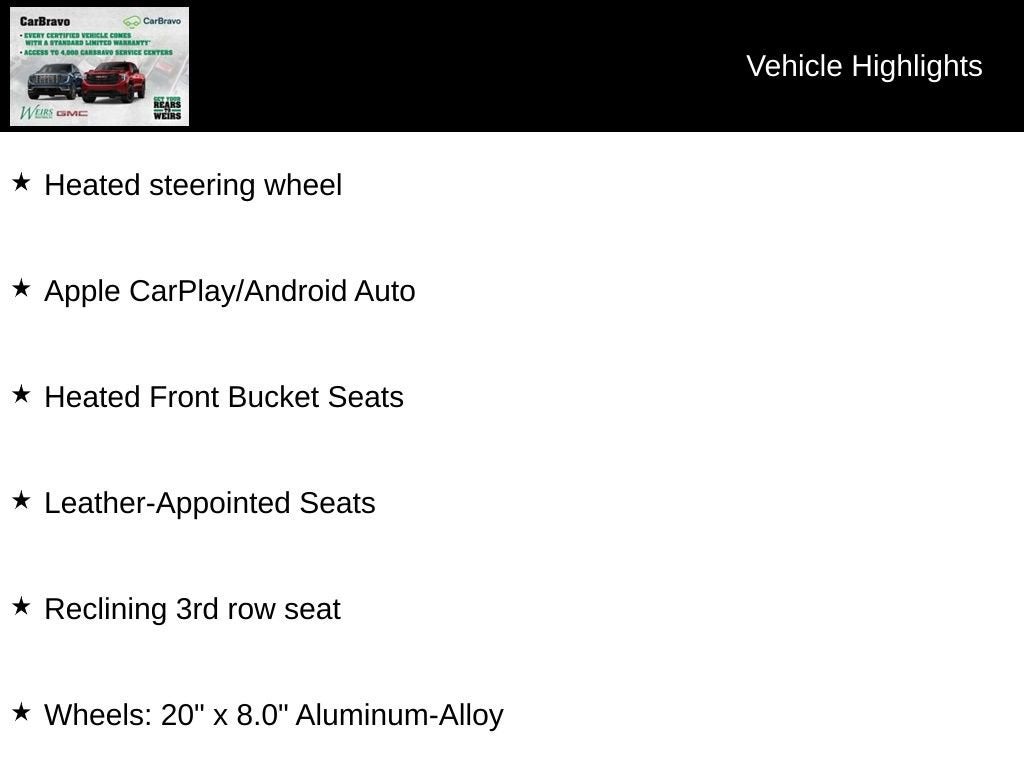This screenshot has width=1024, height=768.
Task: Click the Wheels 20" x 8.0" Aluminum-Alloy text
Action: click(274, 715)
